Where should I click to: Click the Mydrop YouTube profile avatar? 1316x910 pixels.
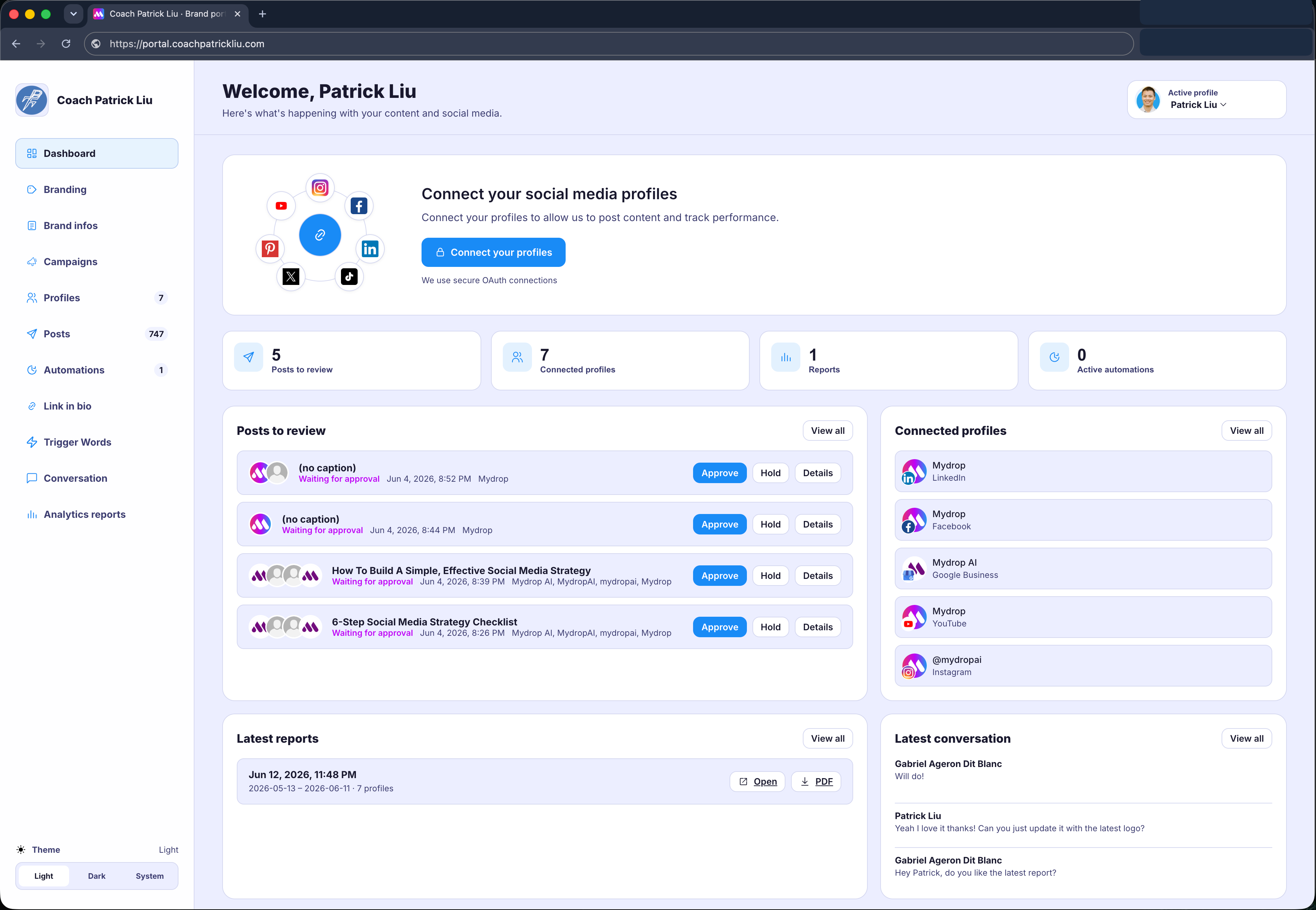coord(914,617)
